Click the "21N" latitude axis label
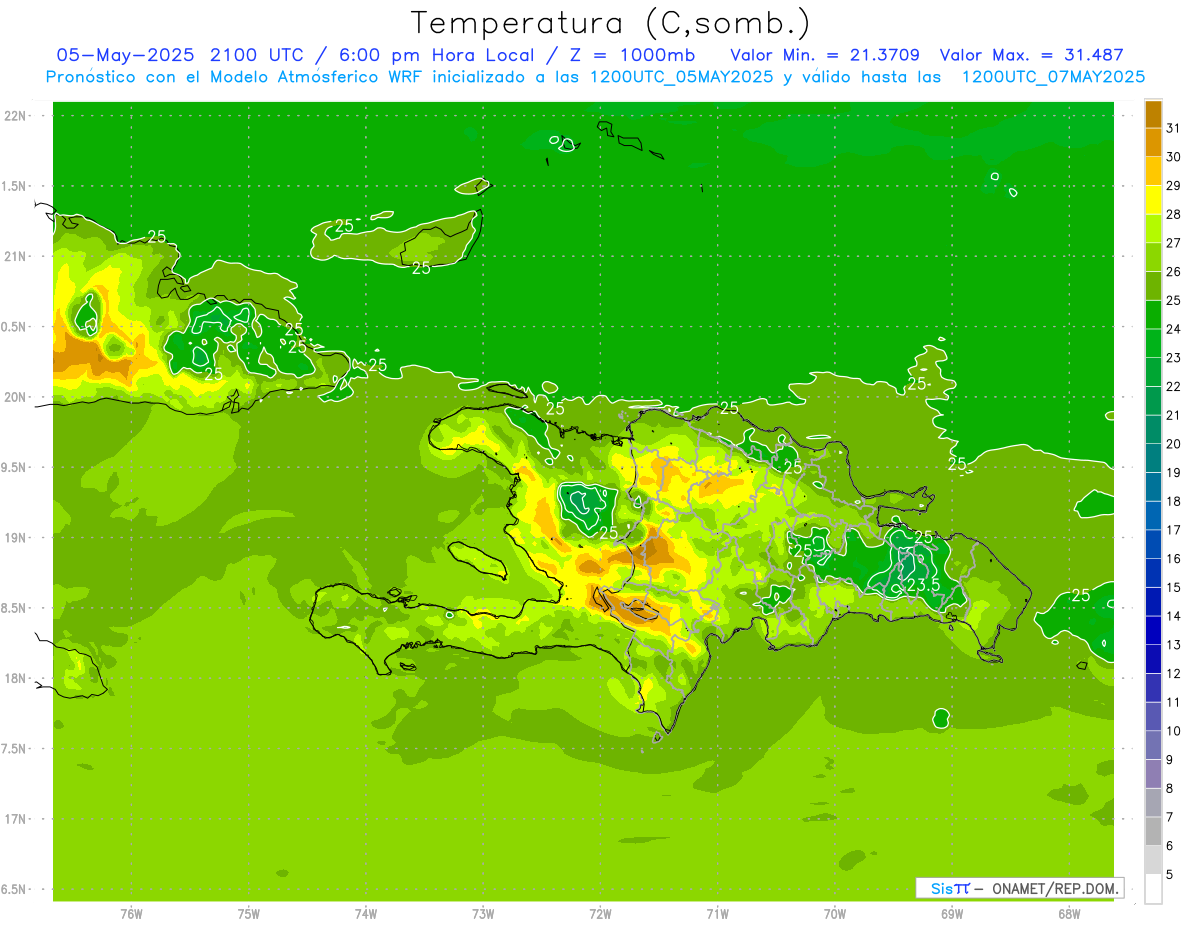This screenshot has width=1200, height=927. 15,256
